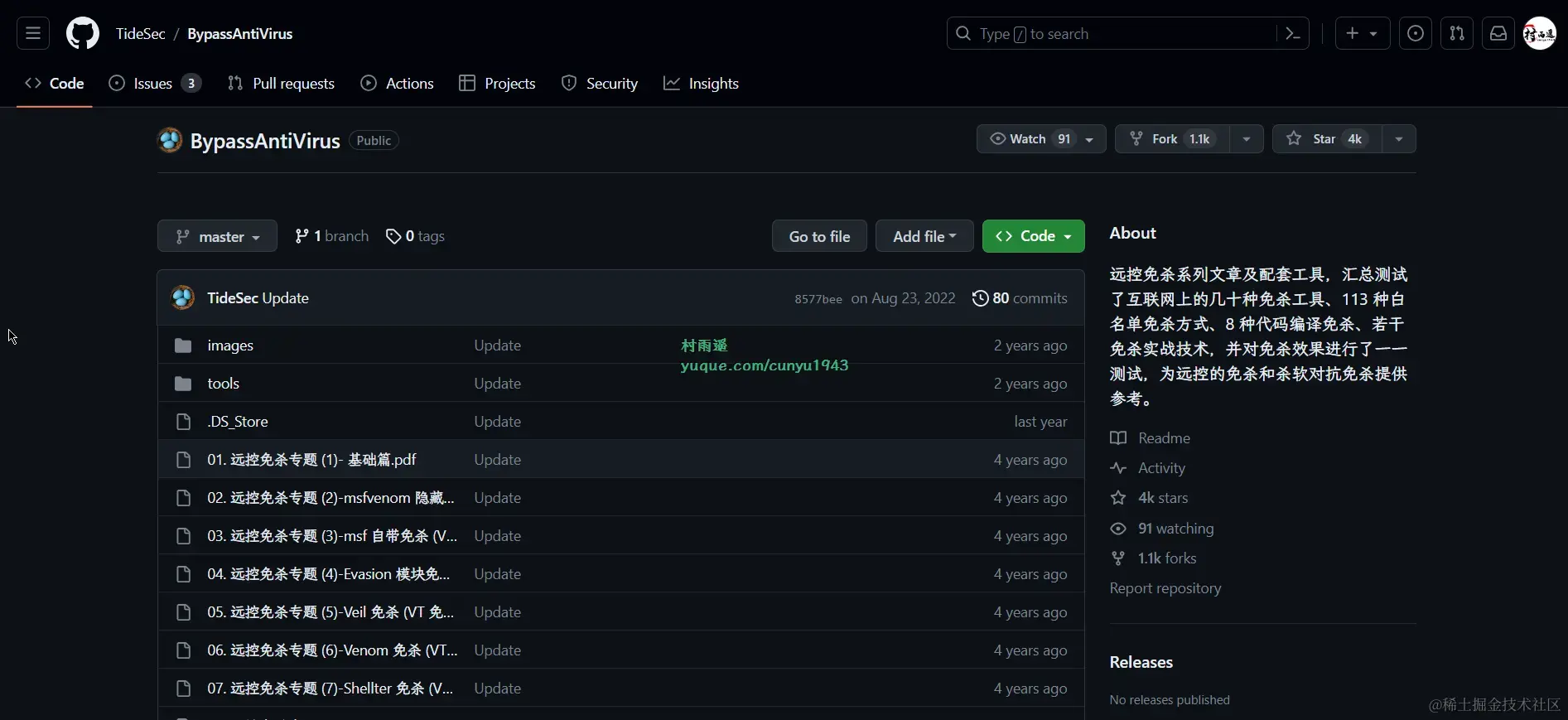Open the .DS_Store file
The height and width of the screenshot is (720, 1568).
click(x=238, y=422)
